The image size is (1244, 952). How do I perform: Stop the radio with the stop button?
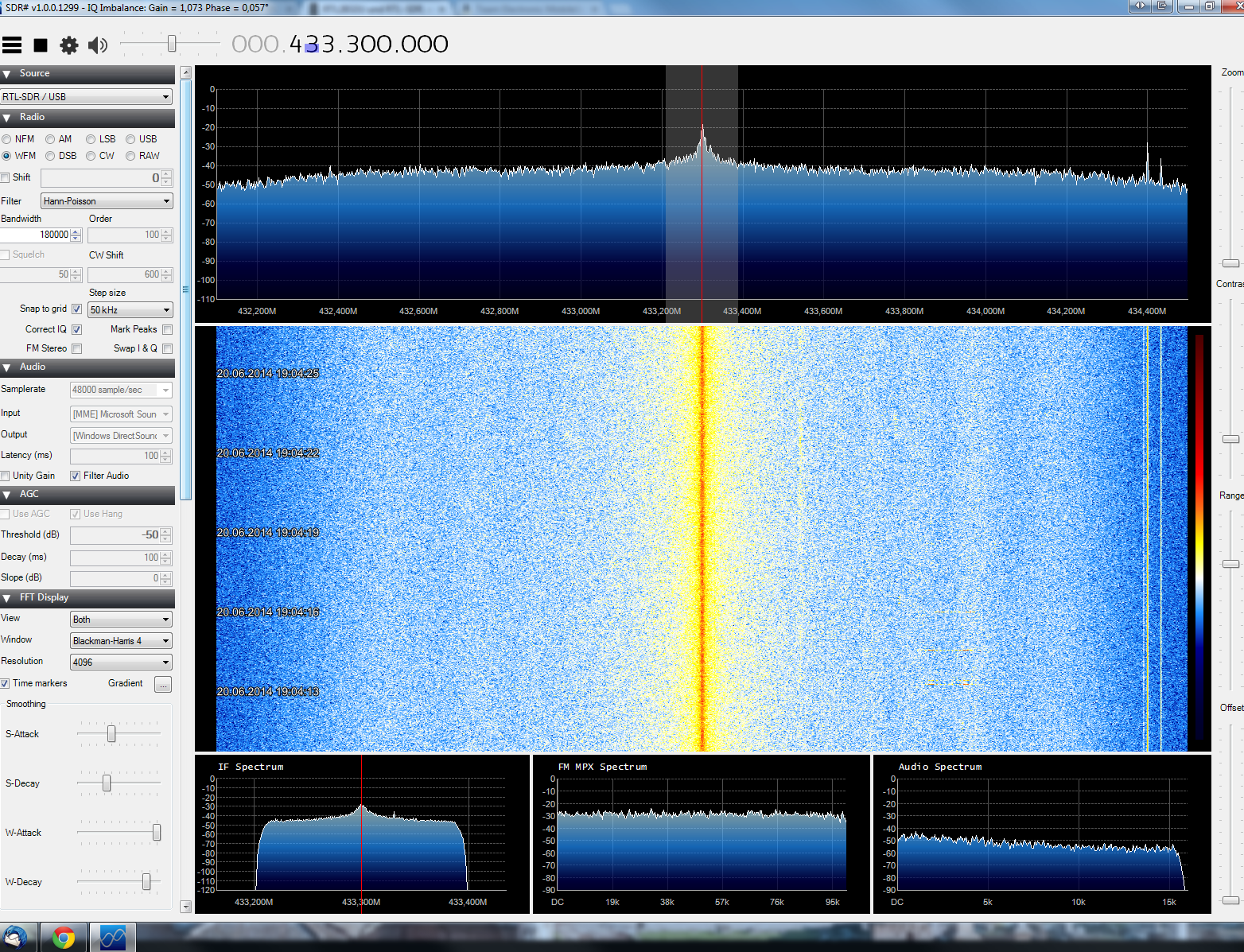pyautogui.click(x=41, y=45)
